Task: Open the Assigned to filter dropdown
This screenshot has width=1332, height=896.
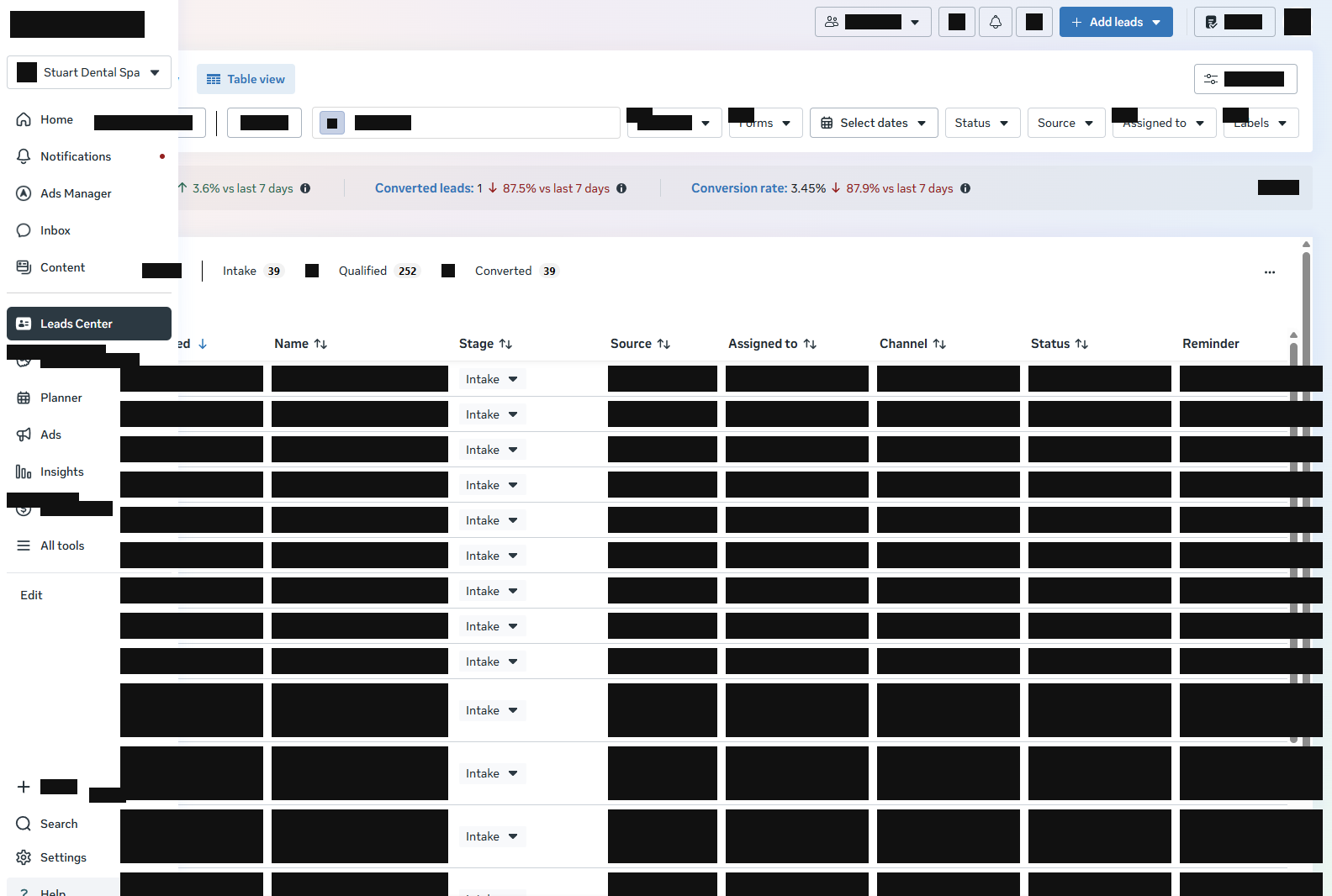Action: click(x=1164, y=123)
